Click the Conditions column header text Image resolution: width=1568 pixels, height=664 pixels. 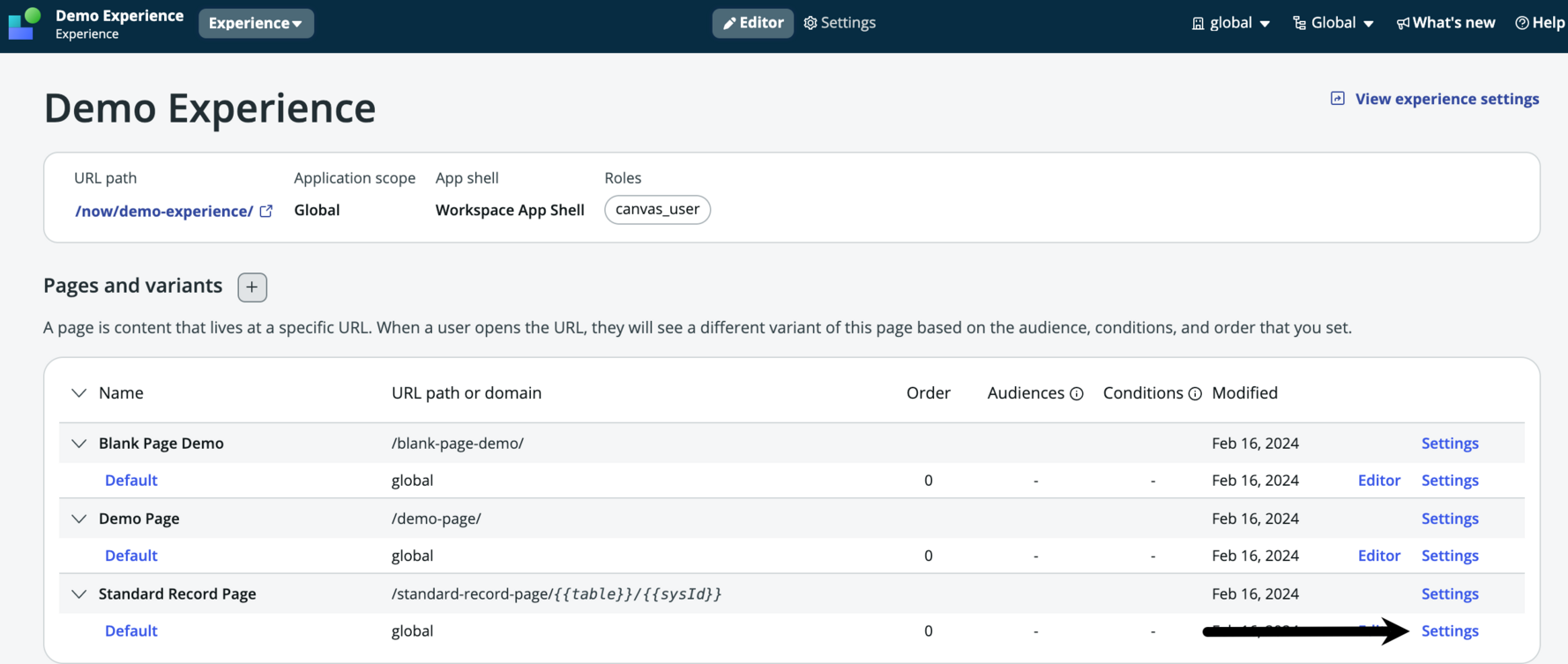1143,393
